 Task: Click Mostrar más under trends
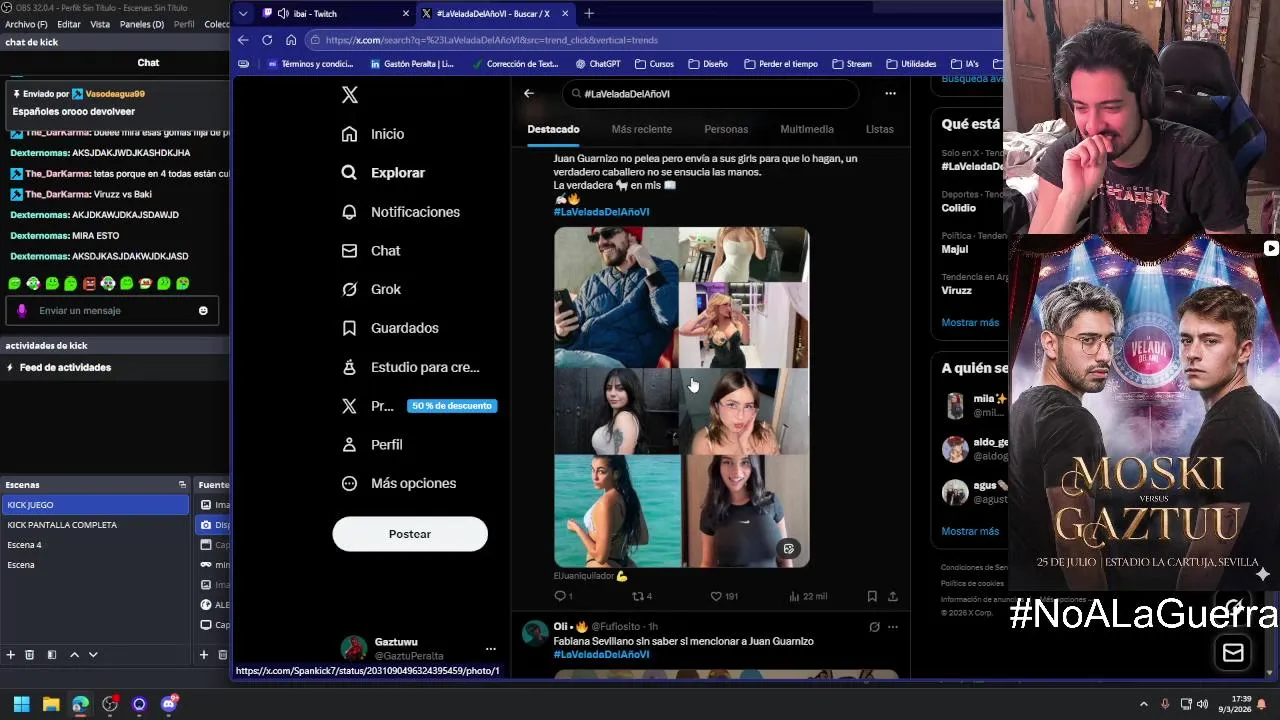tap(970, 322)
